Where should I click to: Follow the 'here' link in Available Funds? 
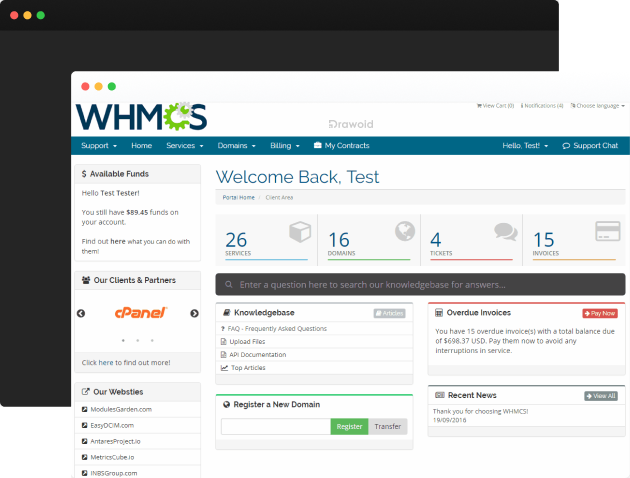click(118, 241)
